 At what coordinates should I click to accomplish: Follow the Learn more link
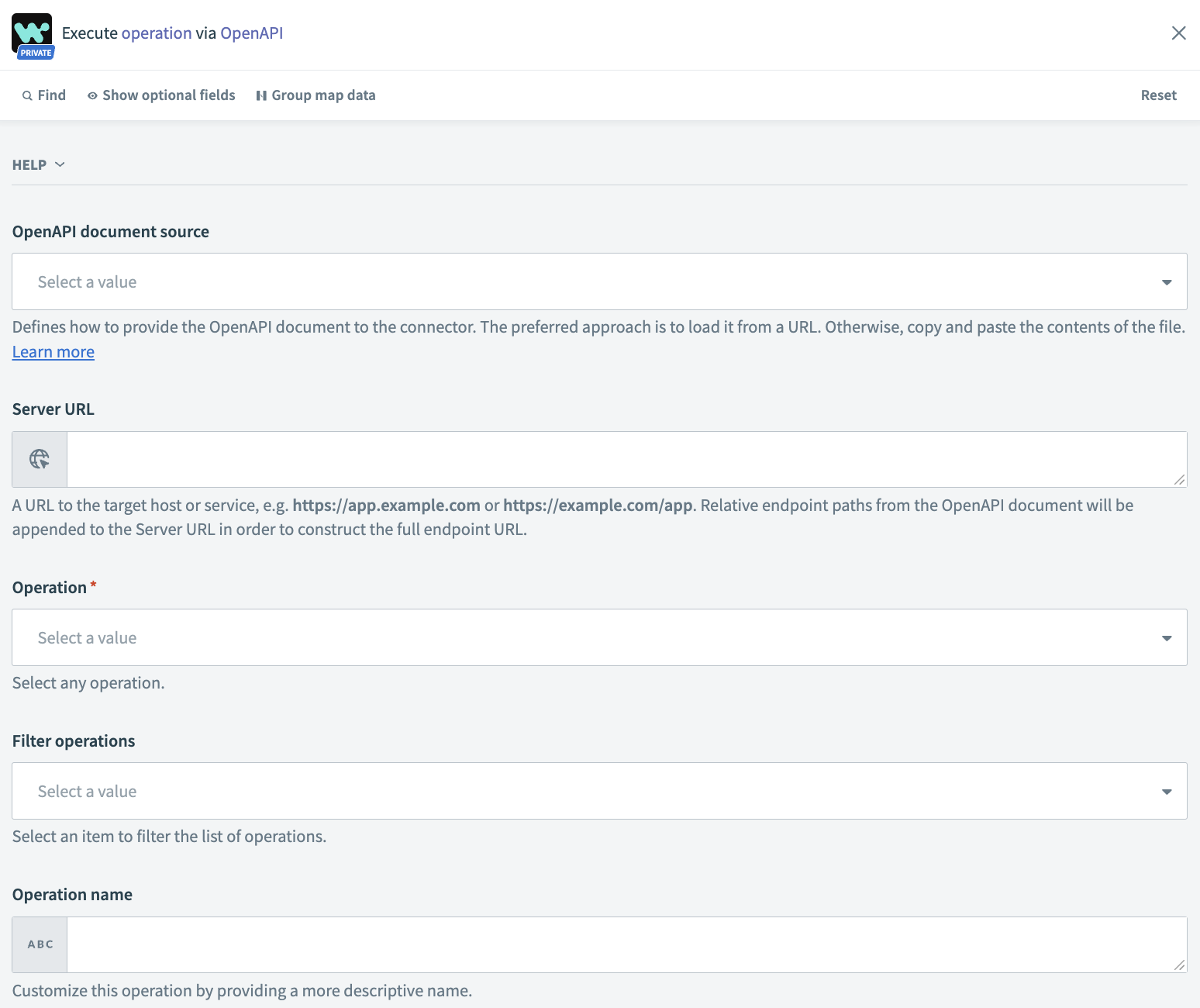pos(53,352)
